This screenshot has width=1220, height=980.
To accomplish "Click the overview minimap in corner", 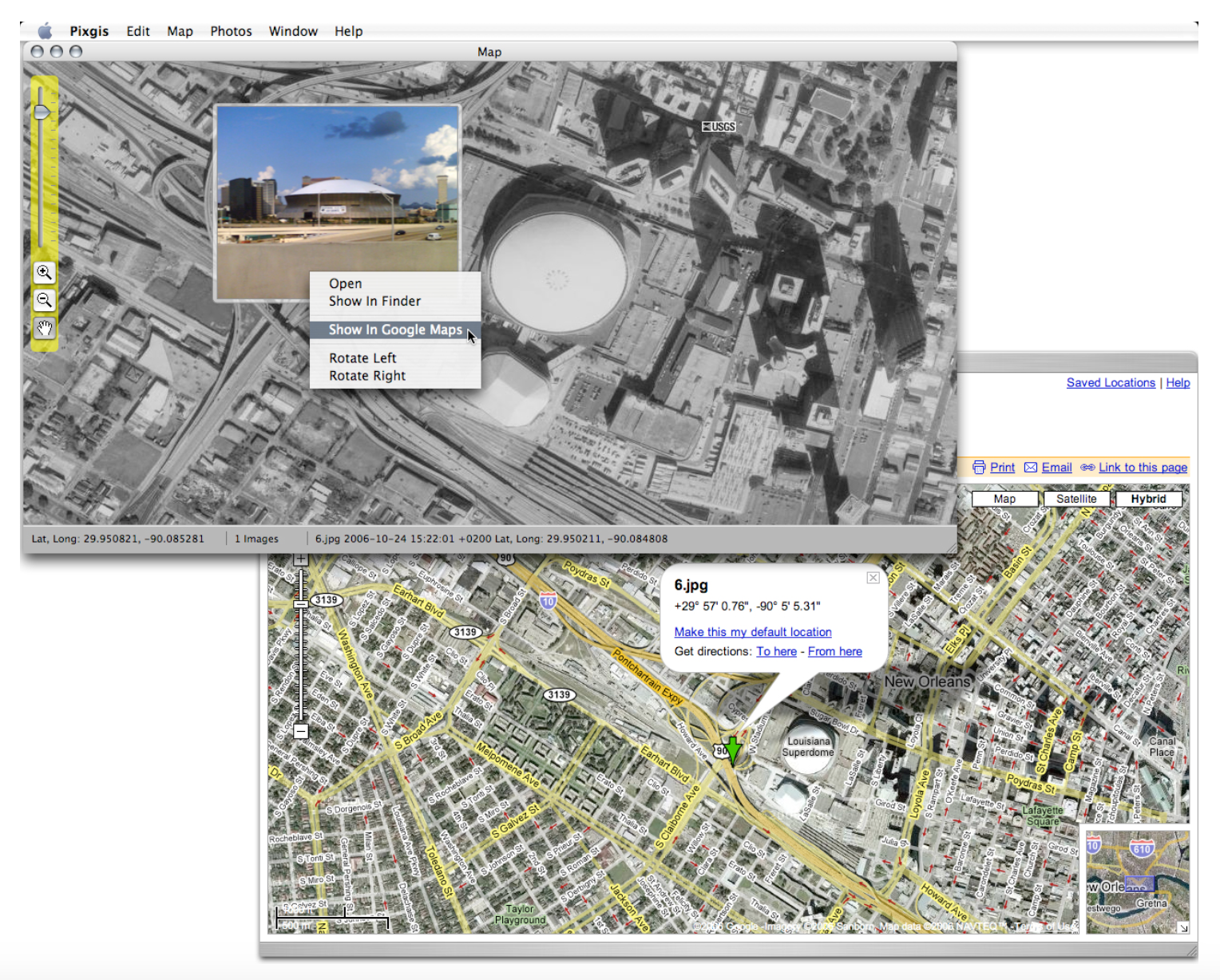I will tap(1137, 881).
